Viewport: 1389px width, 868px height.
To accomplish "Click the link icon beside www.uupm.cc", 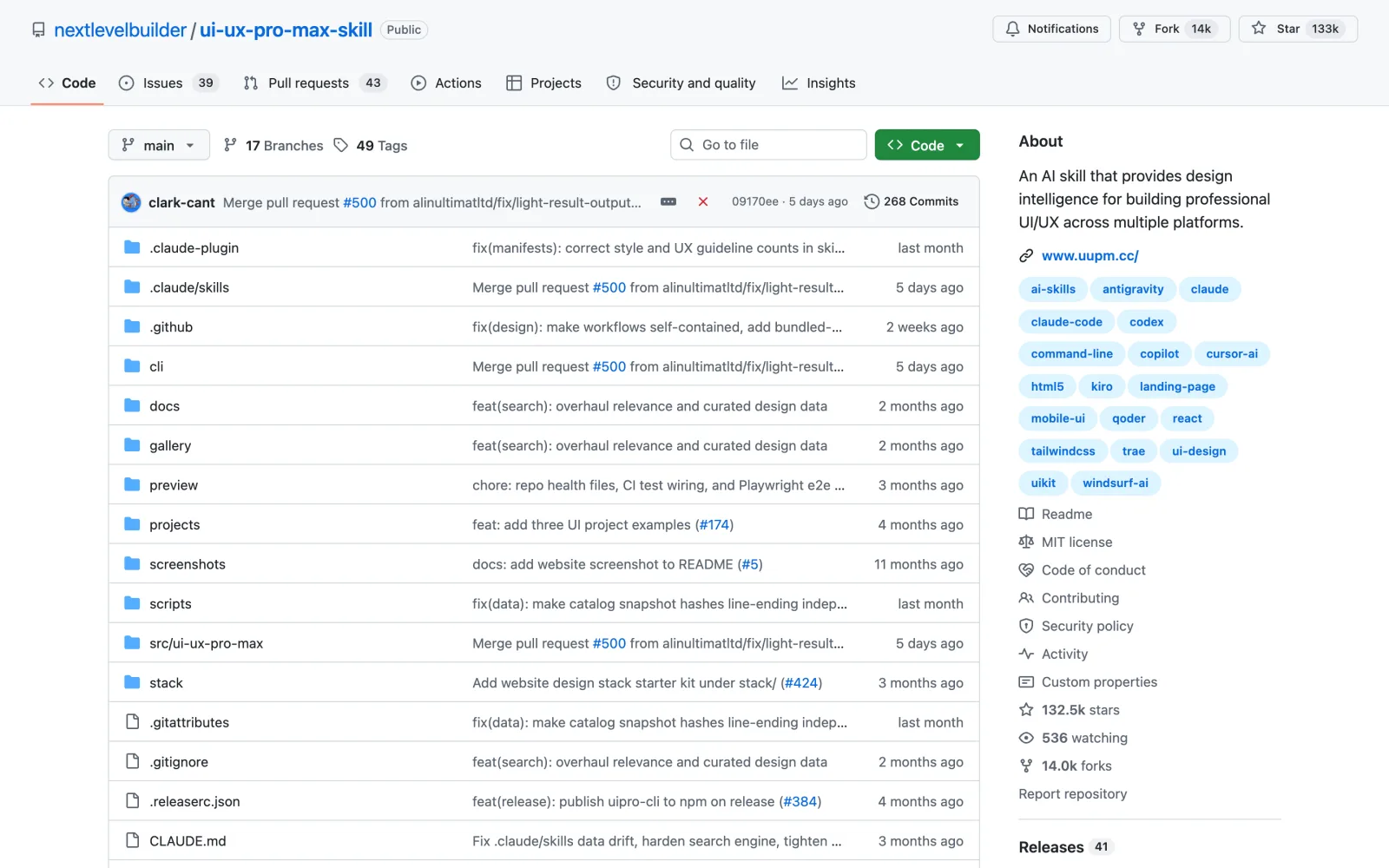I will [x=1026, y=256].
